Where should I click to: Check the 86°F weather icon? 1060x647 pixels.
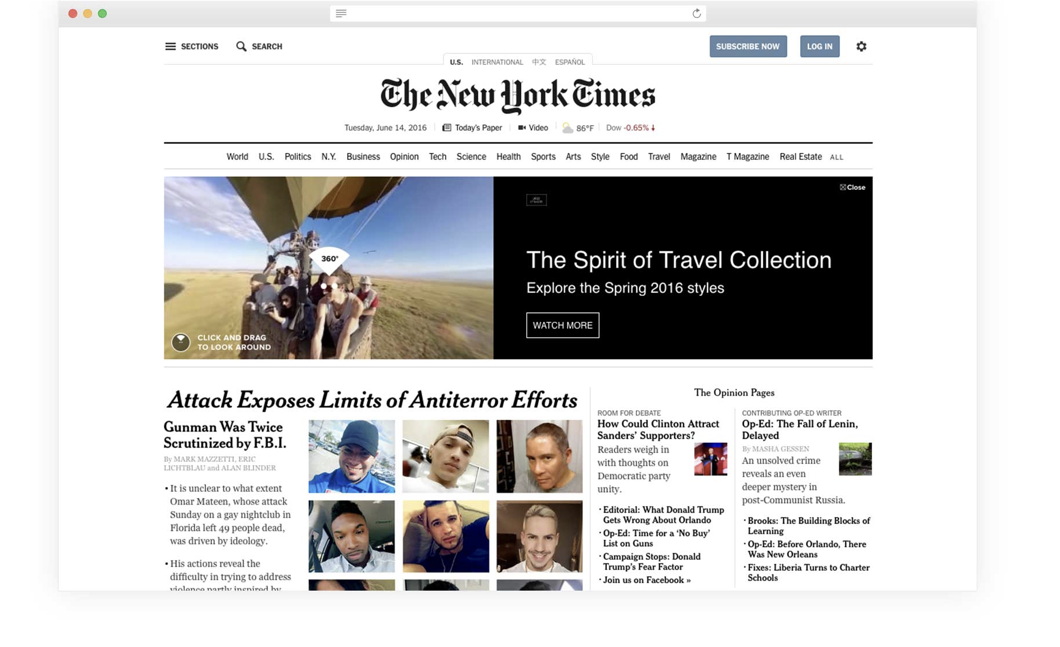click(567, 128)
